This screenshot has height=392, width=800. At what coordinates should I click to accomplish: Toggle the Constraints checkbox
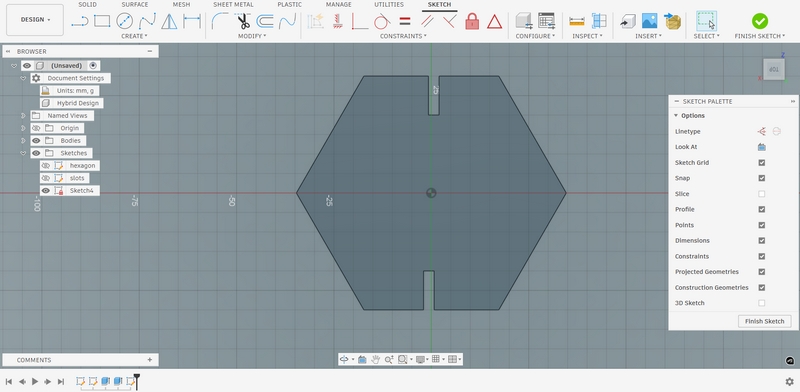[x=762, y=256]
